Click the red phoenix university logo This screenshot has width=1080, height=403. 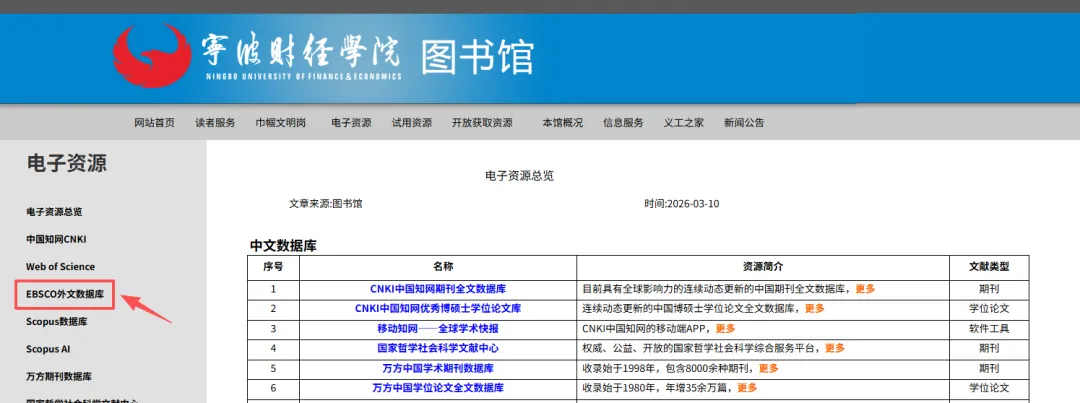(153, 56)
